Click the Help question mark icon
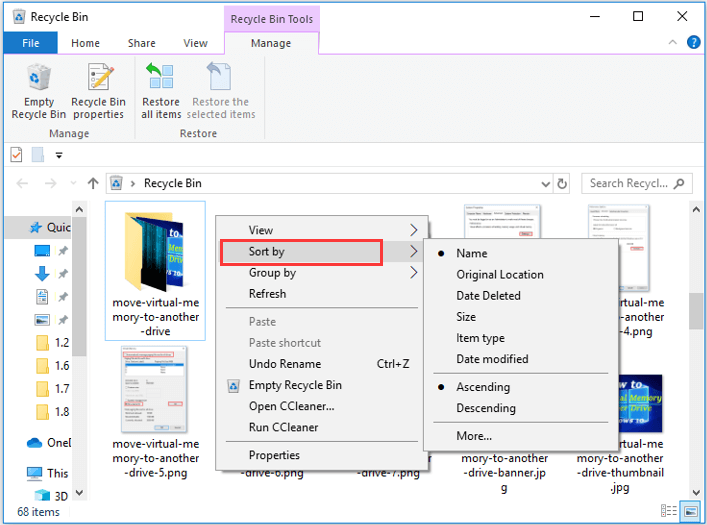Screen dimensions: 707x525 point(693,42)
